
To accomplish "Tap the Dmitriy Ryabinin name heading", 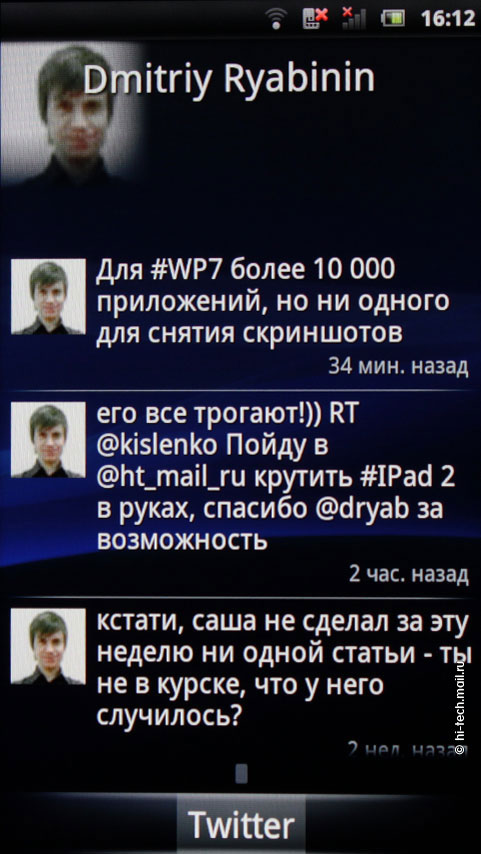I will [229, 80].
